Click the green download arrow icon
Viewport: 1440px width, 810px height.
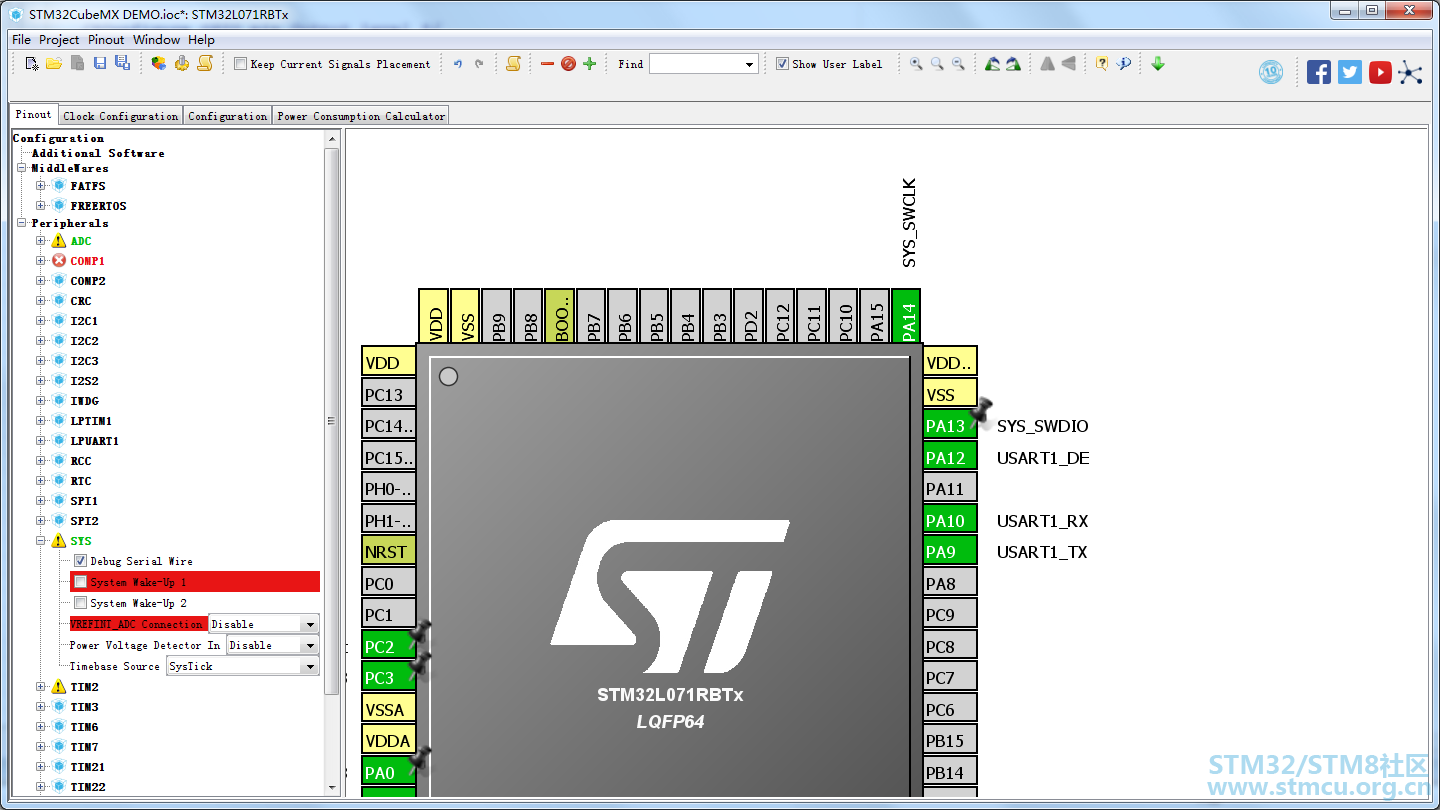pyautogui.click(x=1158, y=64)
